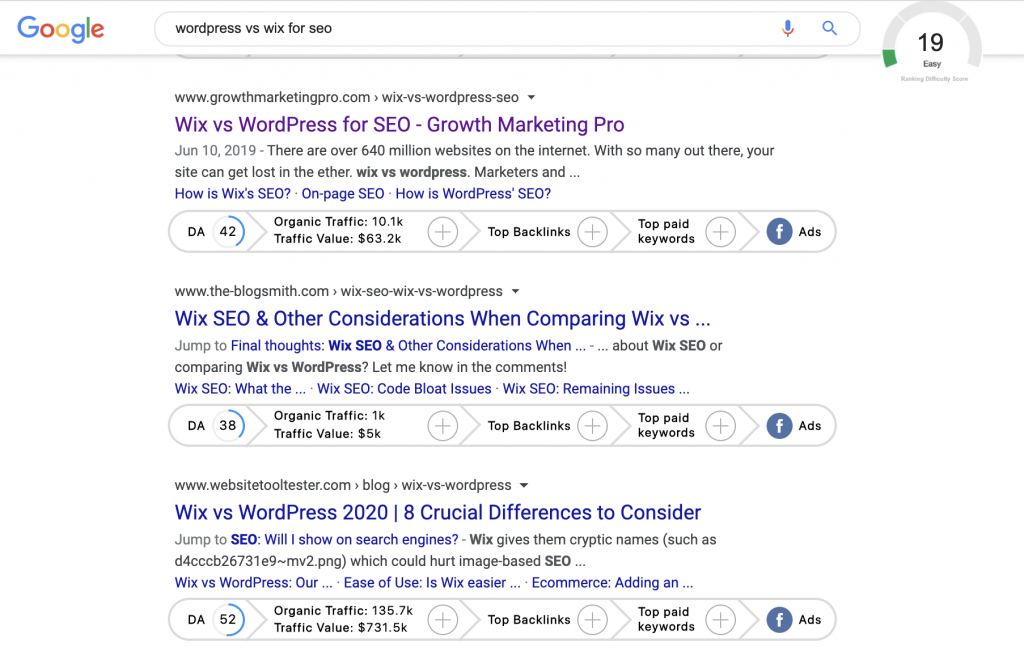Viewport: 1024px width, 651px height.
Task: Click 'www.growthmarketingpro.com › wix-vs-wordpress-seo' URL text
Action: point(347,97)
